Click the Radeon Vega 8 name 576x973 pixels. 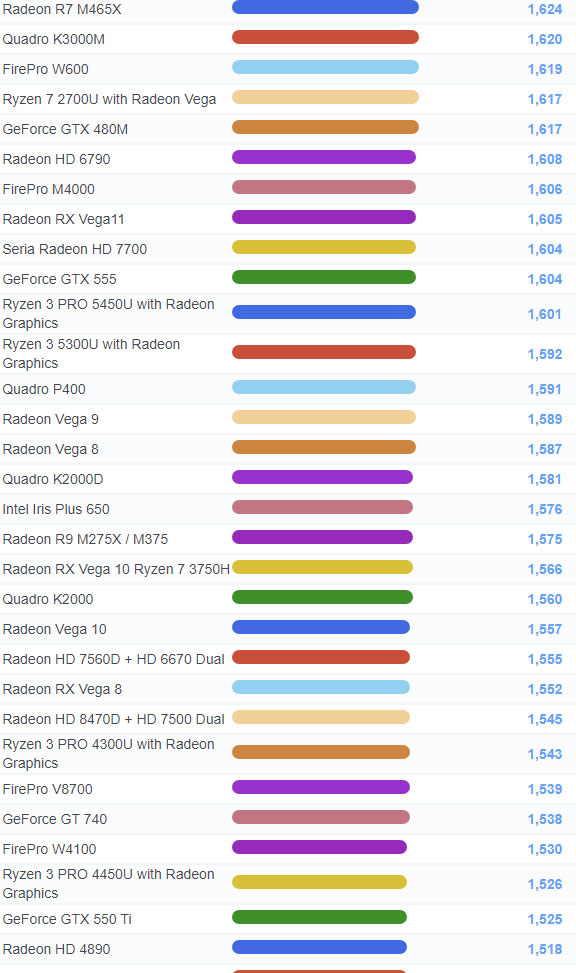[50, 449]
